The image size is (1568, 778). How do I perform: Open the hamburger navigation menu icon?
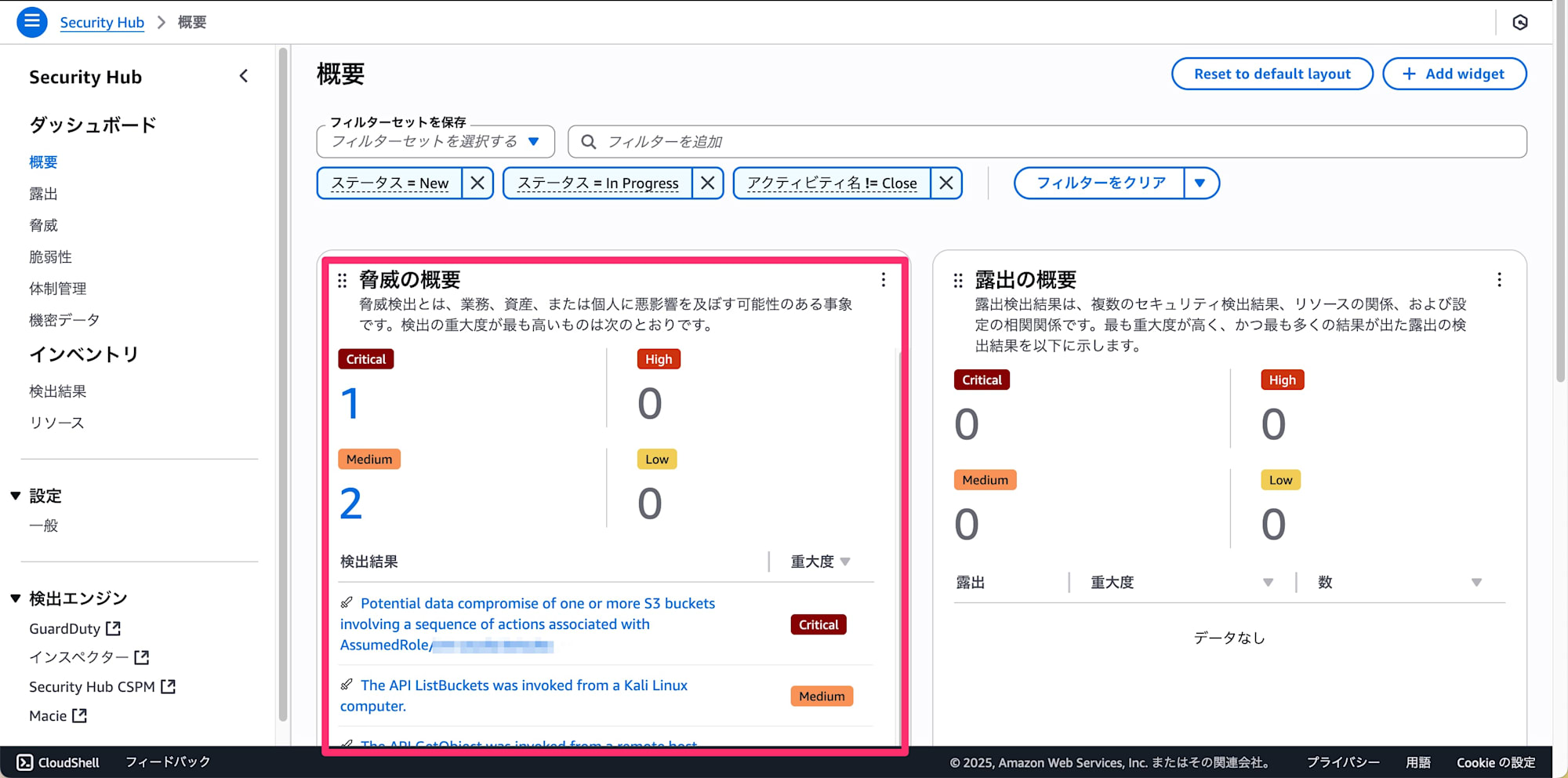32,22
